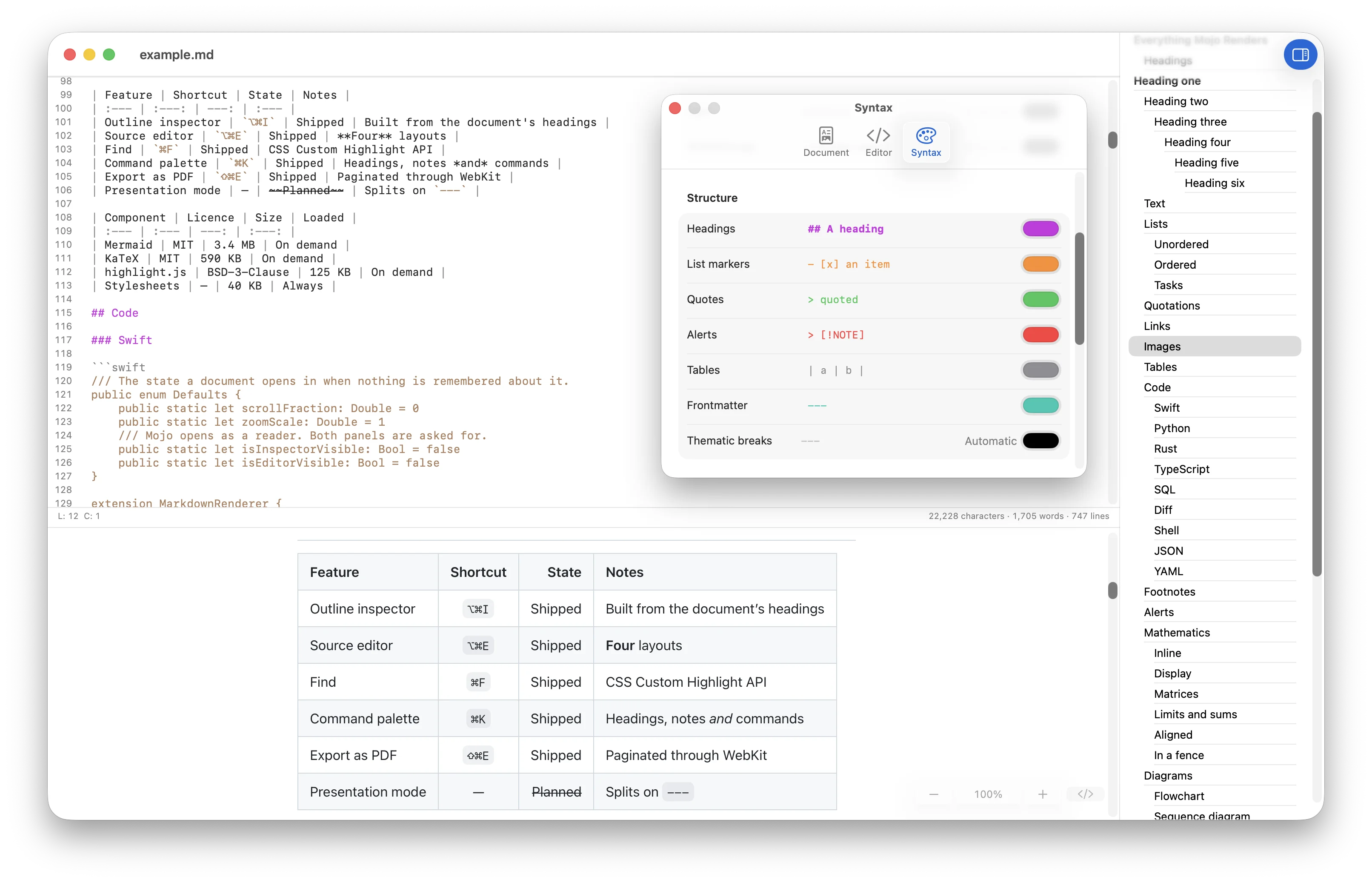Pick the Quotes green color swatch
This screenshot has height=883, width=1372.
(1040, 299)
